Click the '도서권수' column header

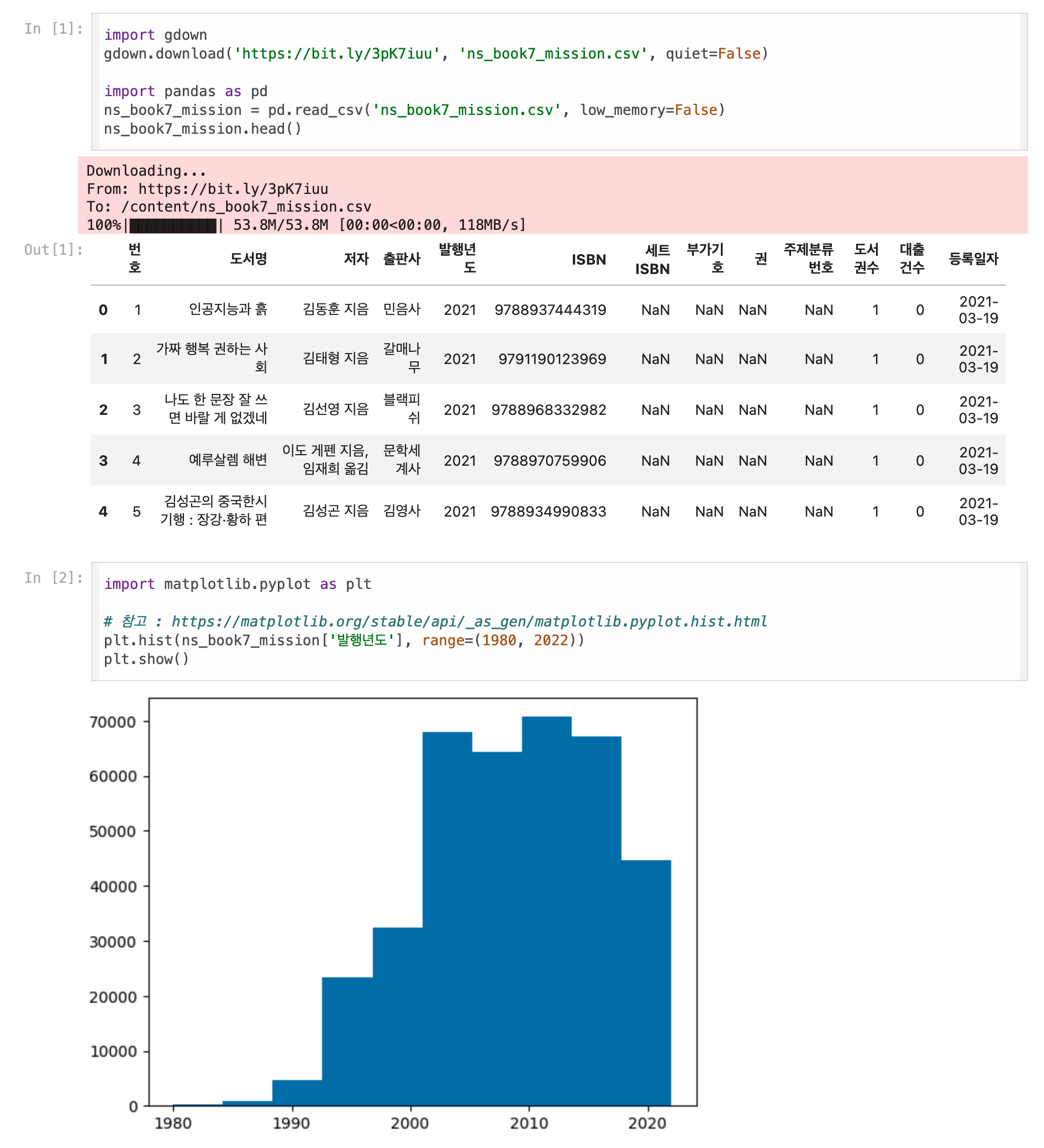pos(866,258)
